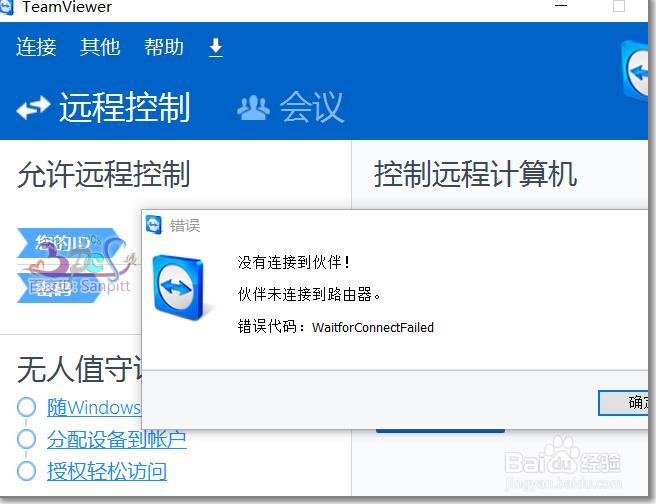
Task: Minimize the TeamViewer window
Action: tap(561, 6)
